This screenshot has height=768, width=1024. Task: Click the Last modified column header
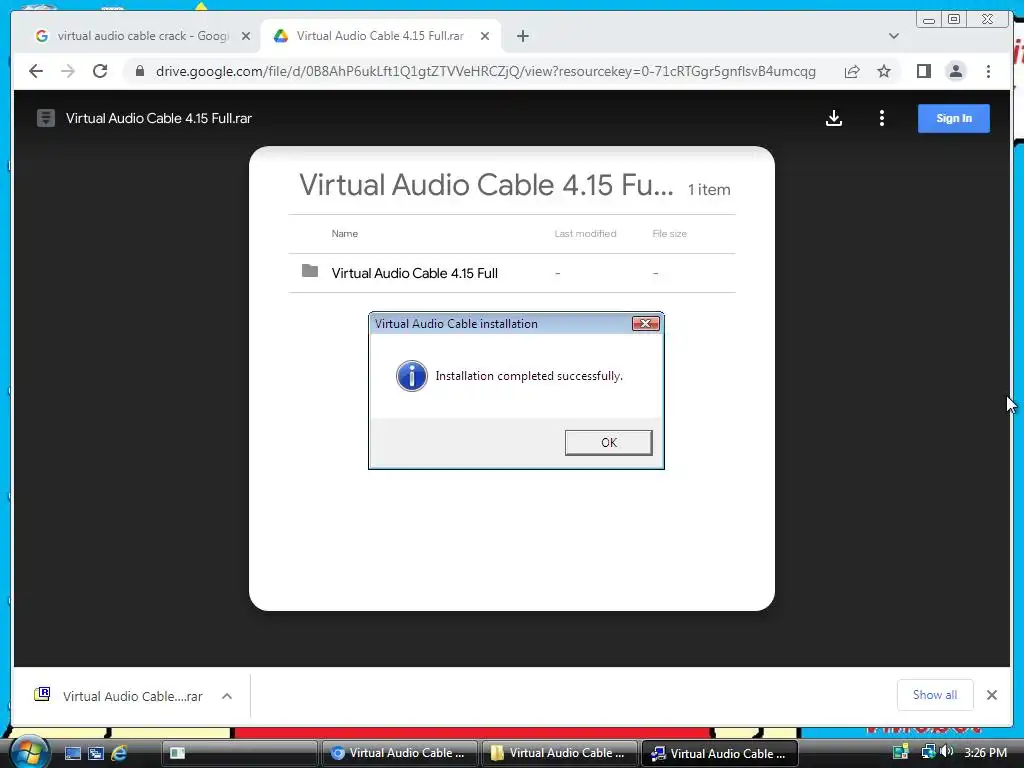[585, 233]
